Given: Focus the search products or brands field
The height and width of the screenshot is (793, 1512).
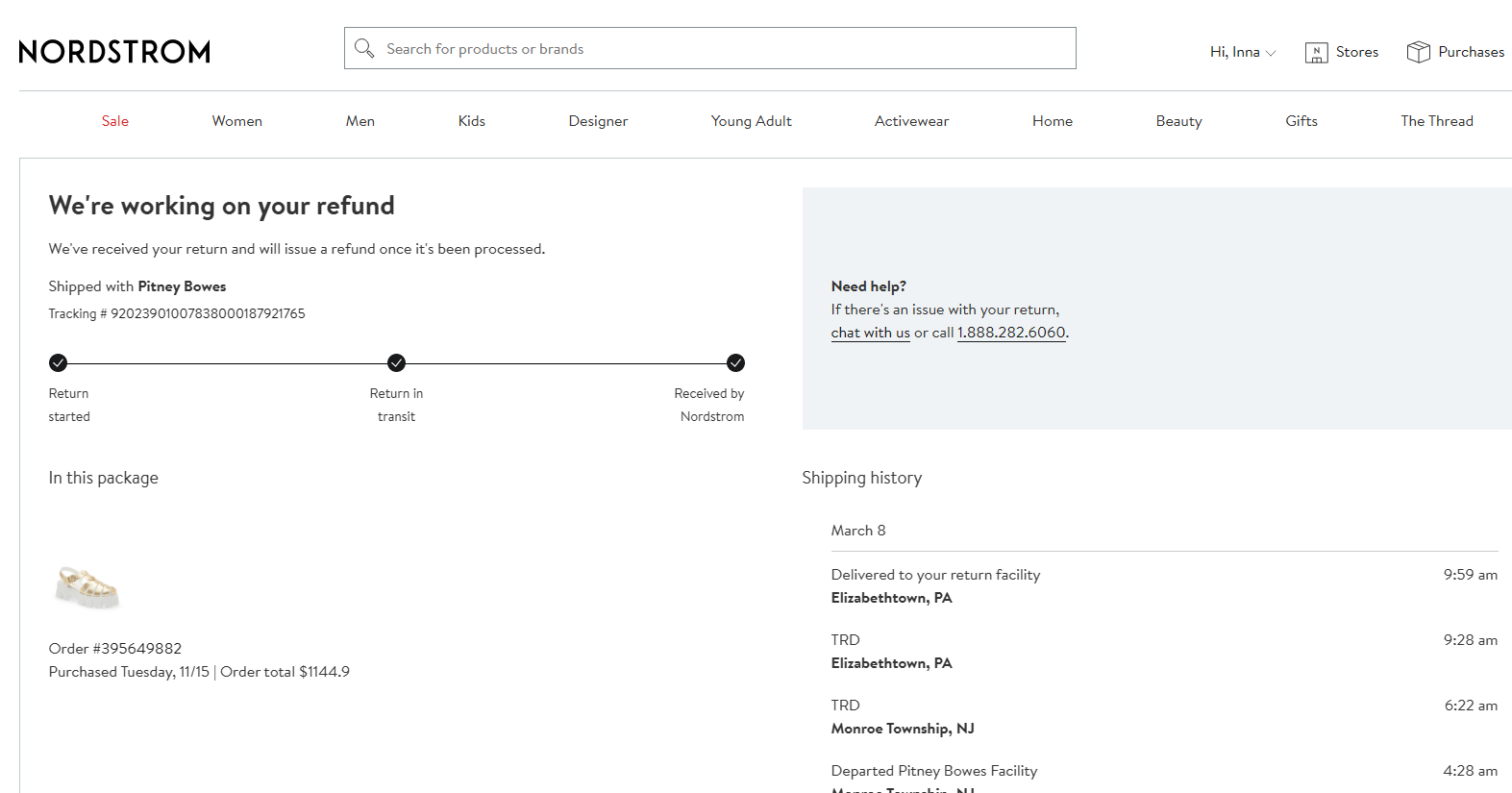Looking at the screenshot, I should point(721,49).
